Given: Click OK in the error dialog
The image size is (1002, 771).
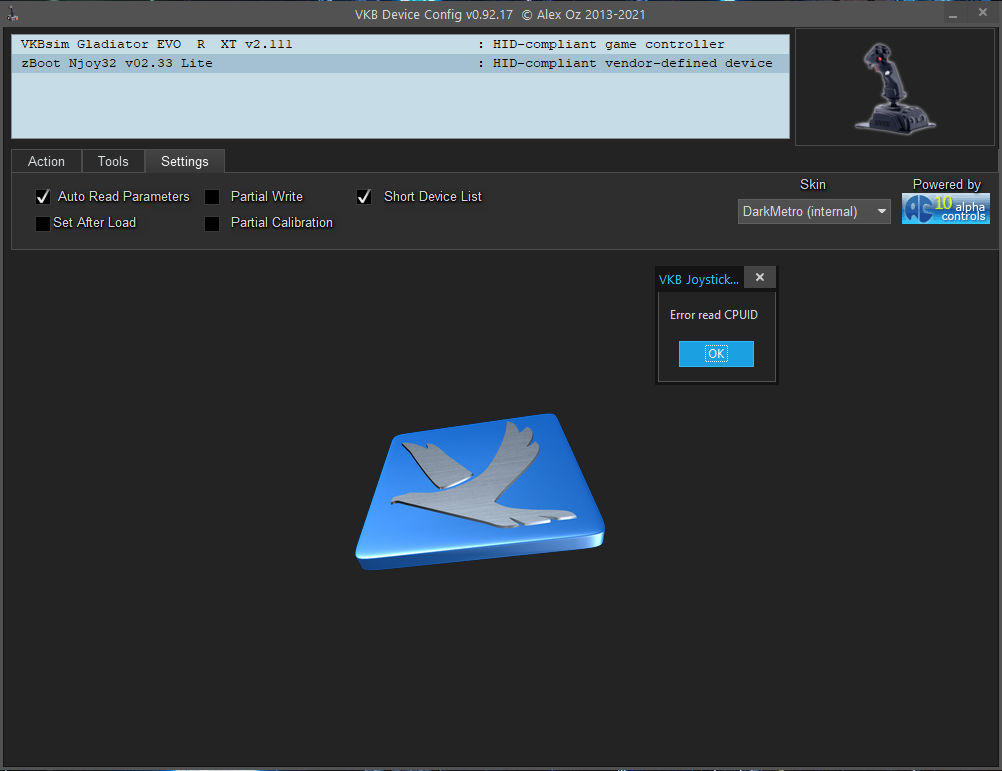Looking at the screenshot, I should coord(716,354).
